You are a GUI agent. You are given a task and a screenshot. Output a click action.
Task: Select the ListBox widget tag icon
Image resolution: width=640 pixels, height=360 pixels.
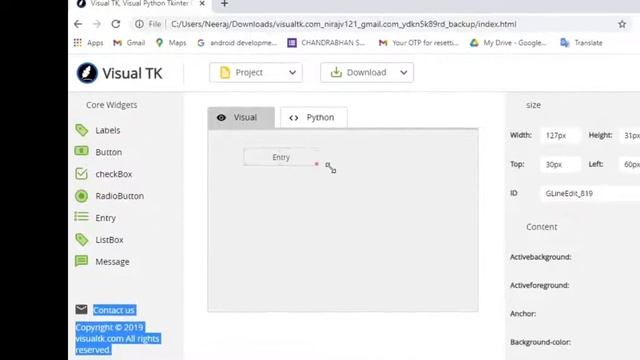[82, 240]
